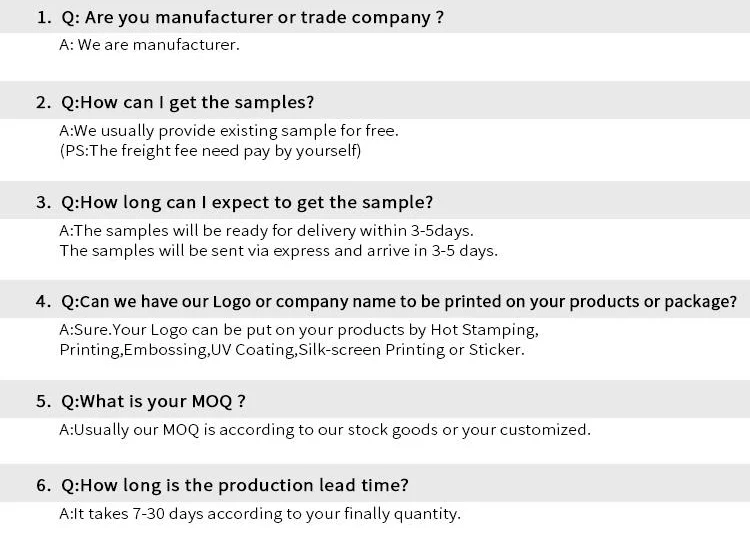Image resolution: width=750 pixels, height=555 pixels.
Task: Select the number 6 FAQ label
Action: tap(43, 485)
